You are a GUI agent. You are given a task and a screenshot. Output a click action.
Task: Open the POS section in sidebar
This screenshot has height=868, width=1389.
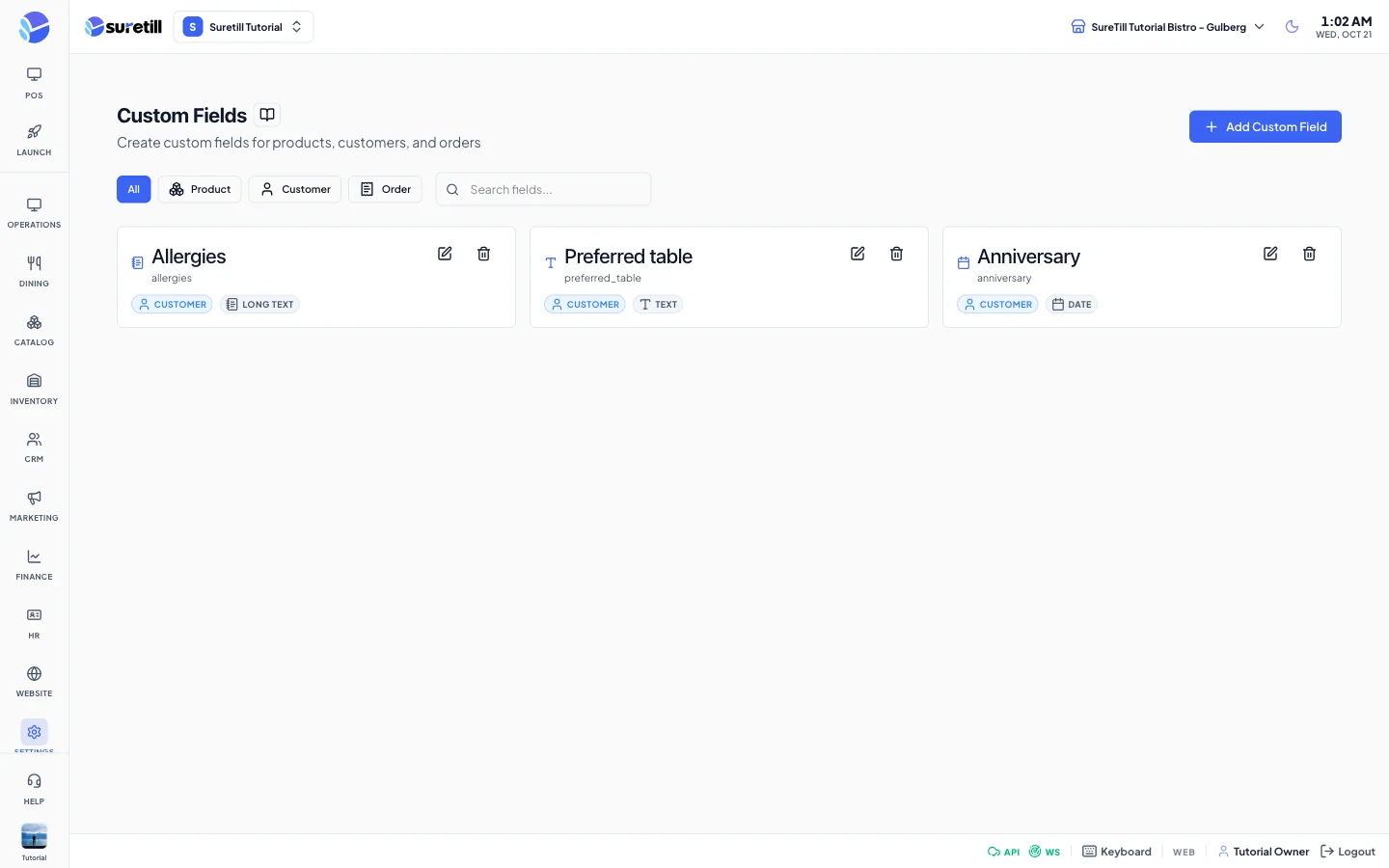[x=34, y=83]
